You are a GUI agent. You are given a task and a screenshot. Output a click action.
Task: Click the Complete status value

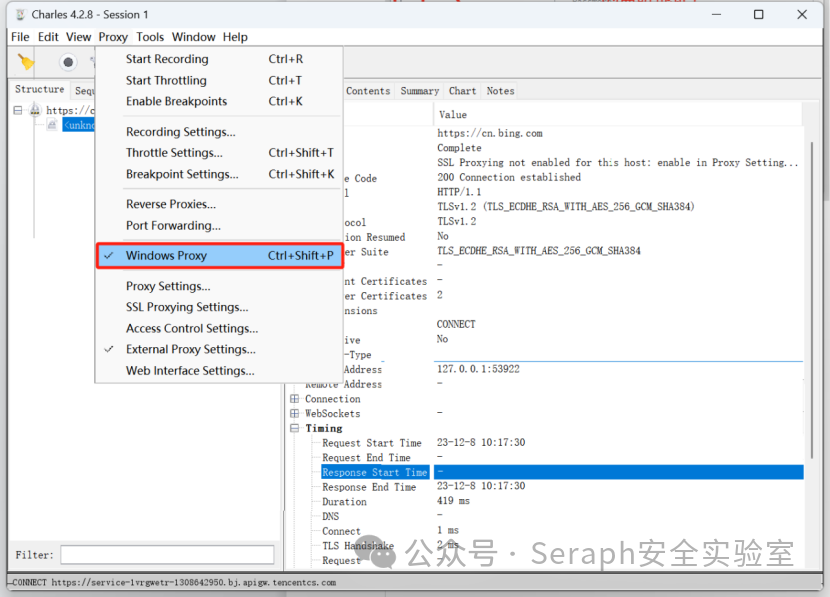click(459, 148)
